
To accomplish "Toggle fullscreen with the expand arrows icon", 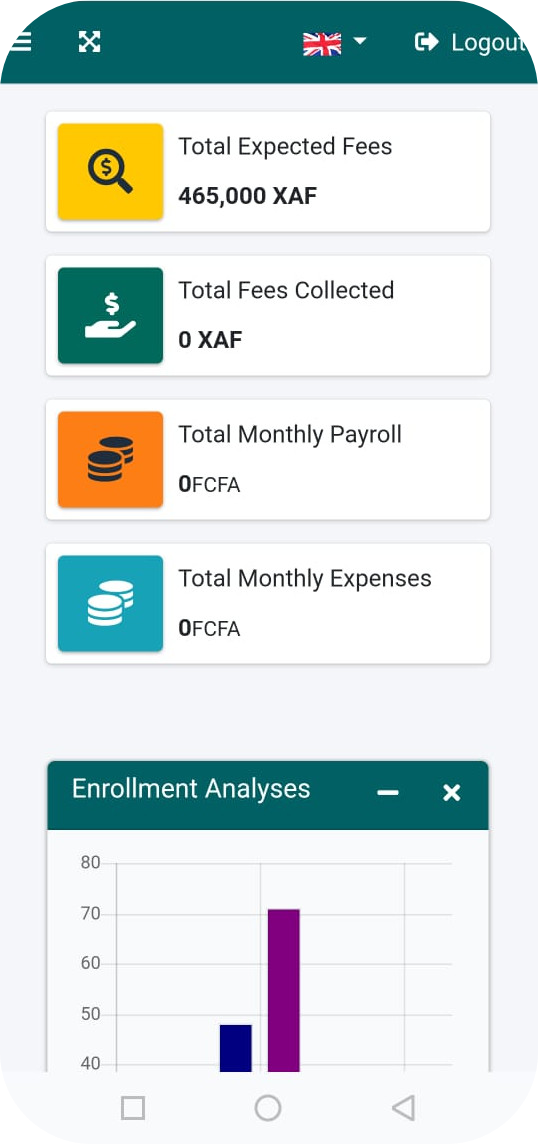I will [89, 42].
